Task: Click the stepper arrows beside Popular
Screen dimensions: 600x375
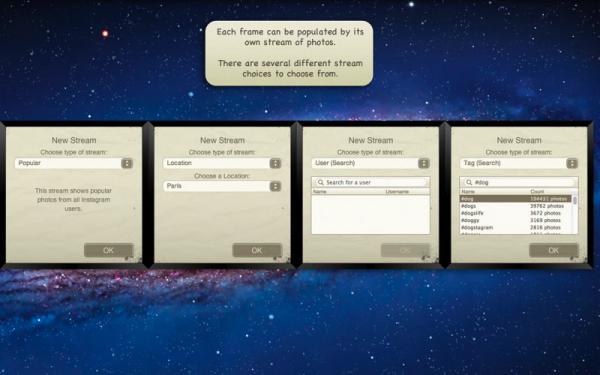Action: 127,163
